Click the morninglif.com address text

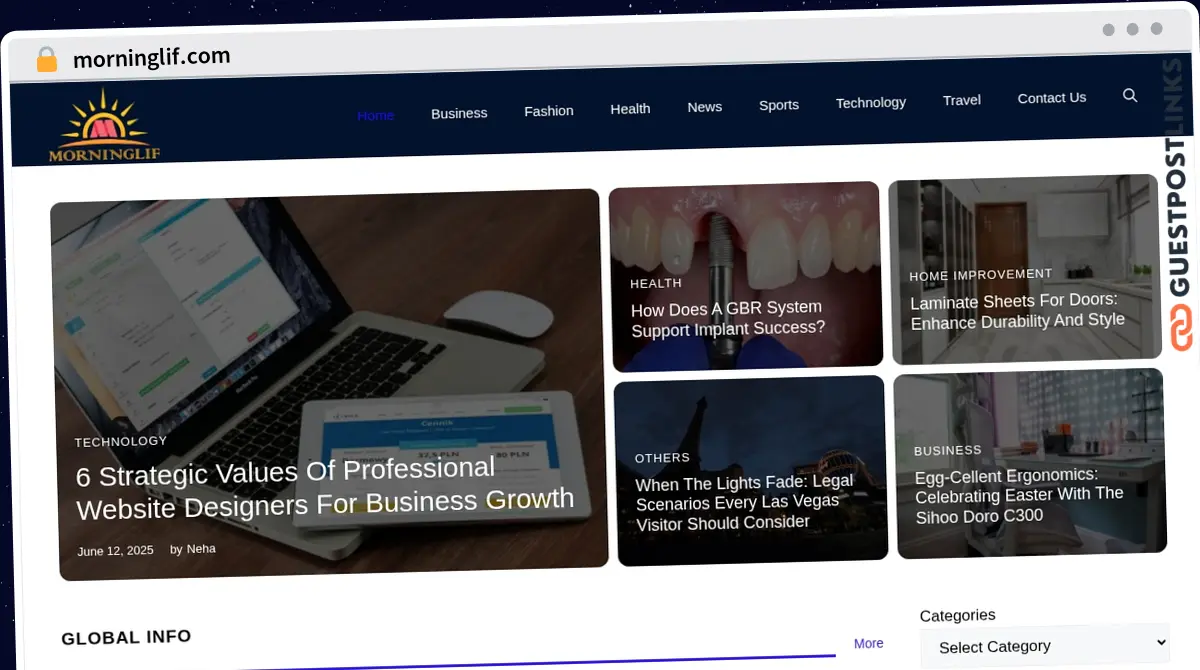pyautogui.click(x=151, y=57)
